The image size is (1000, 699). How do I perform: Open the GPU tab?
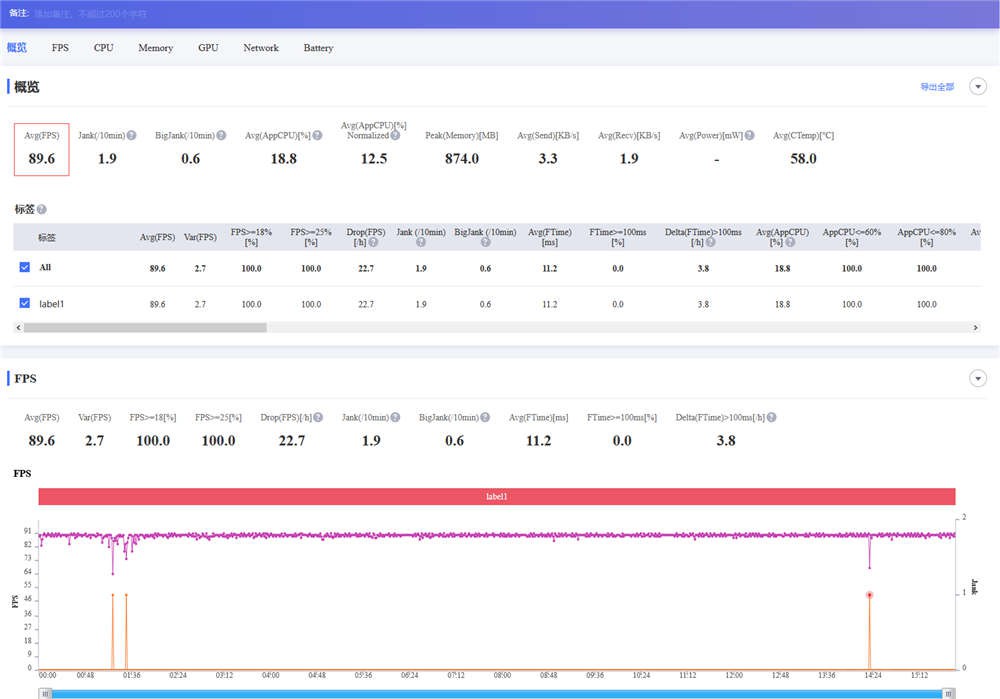(208, 47)
